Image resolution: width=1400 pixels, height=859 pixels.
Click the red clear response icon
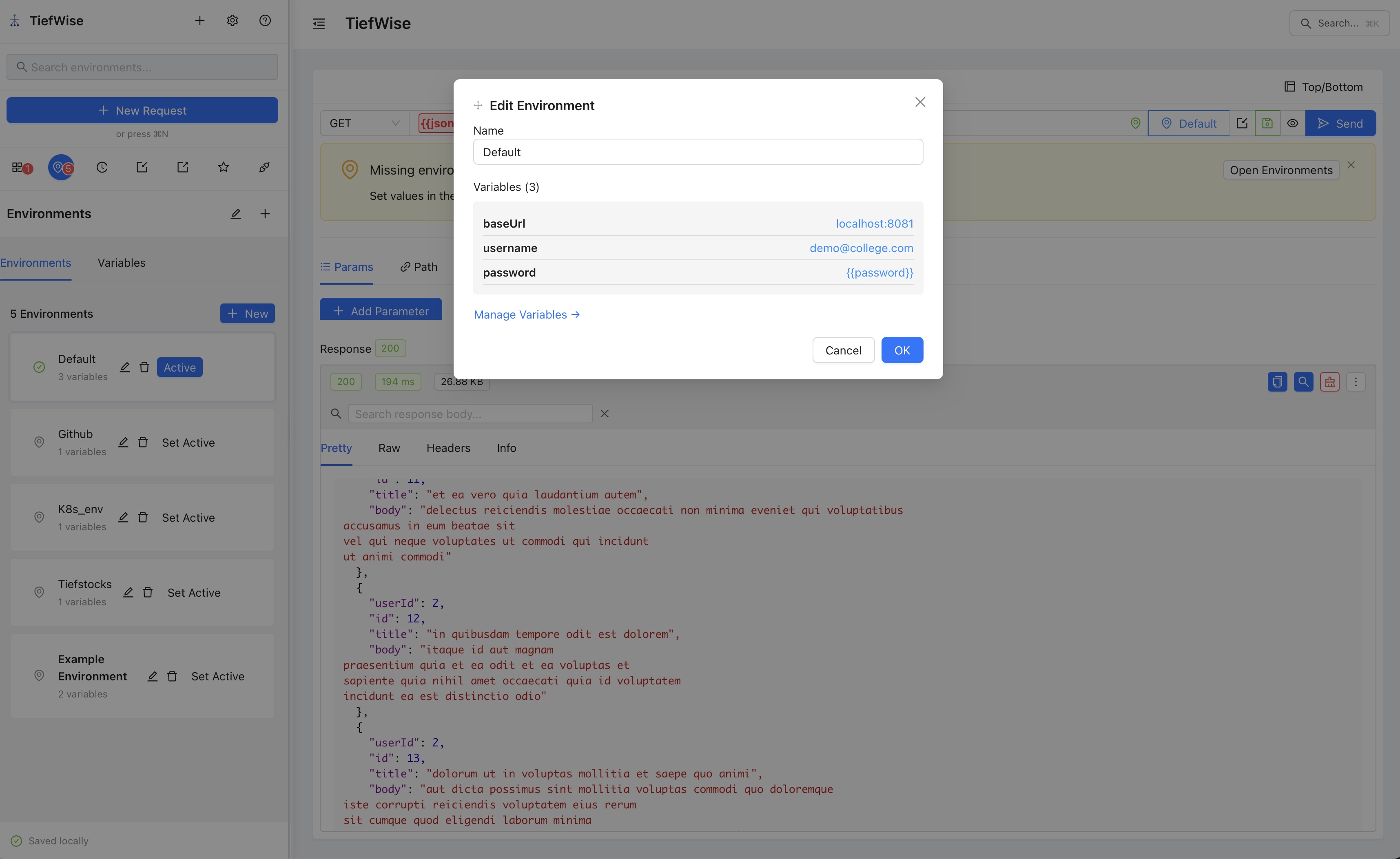pyautogui.click(x=1329, y=382)
